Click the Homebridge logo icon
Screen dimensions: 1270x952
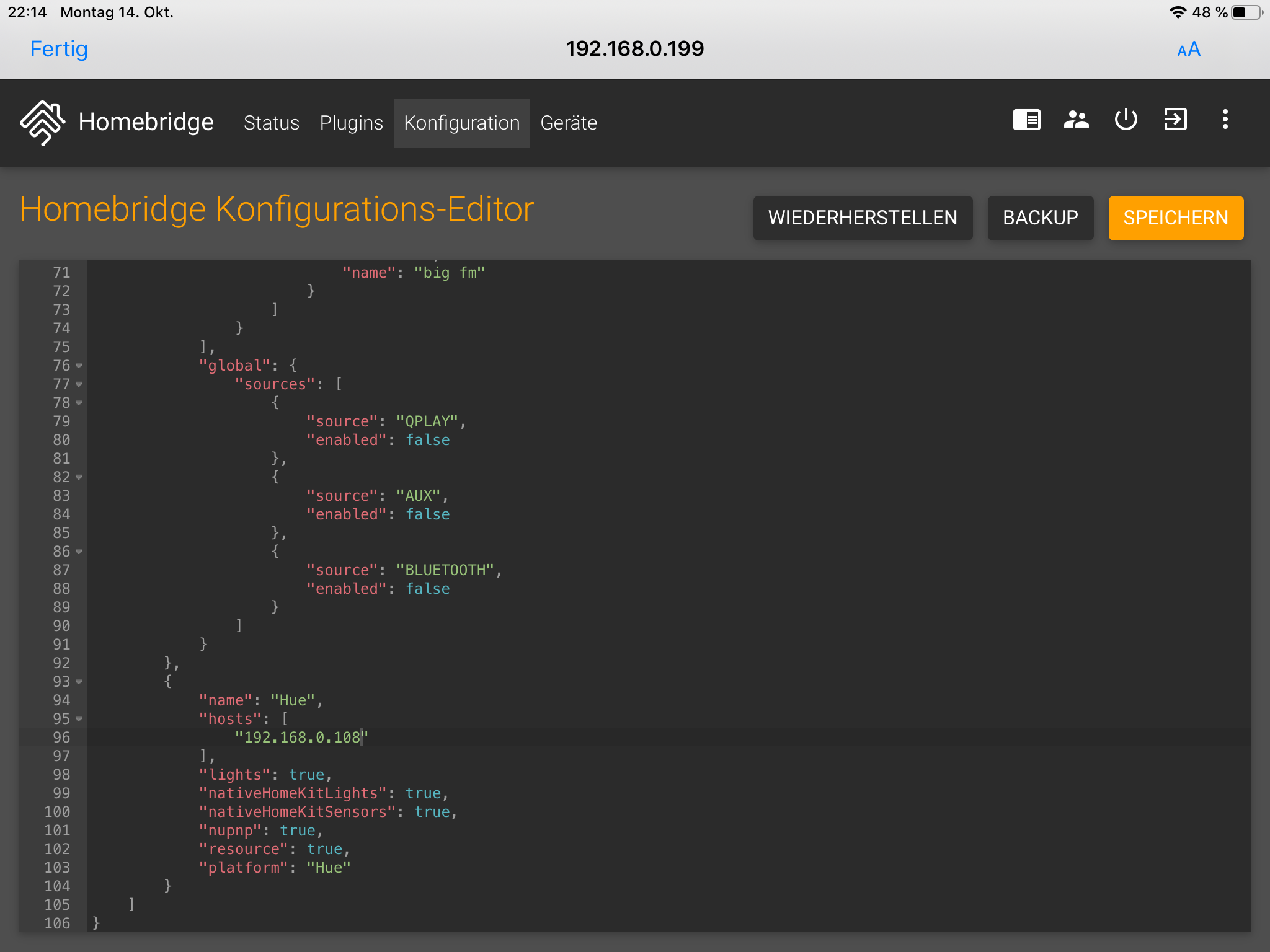pos(42,122)
